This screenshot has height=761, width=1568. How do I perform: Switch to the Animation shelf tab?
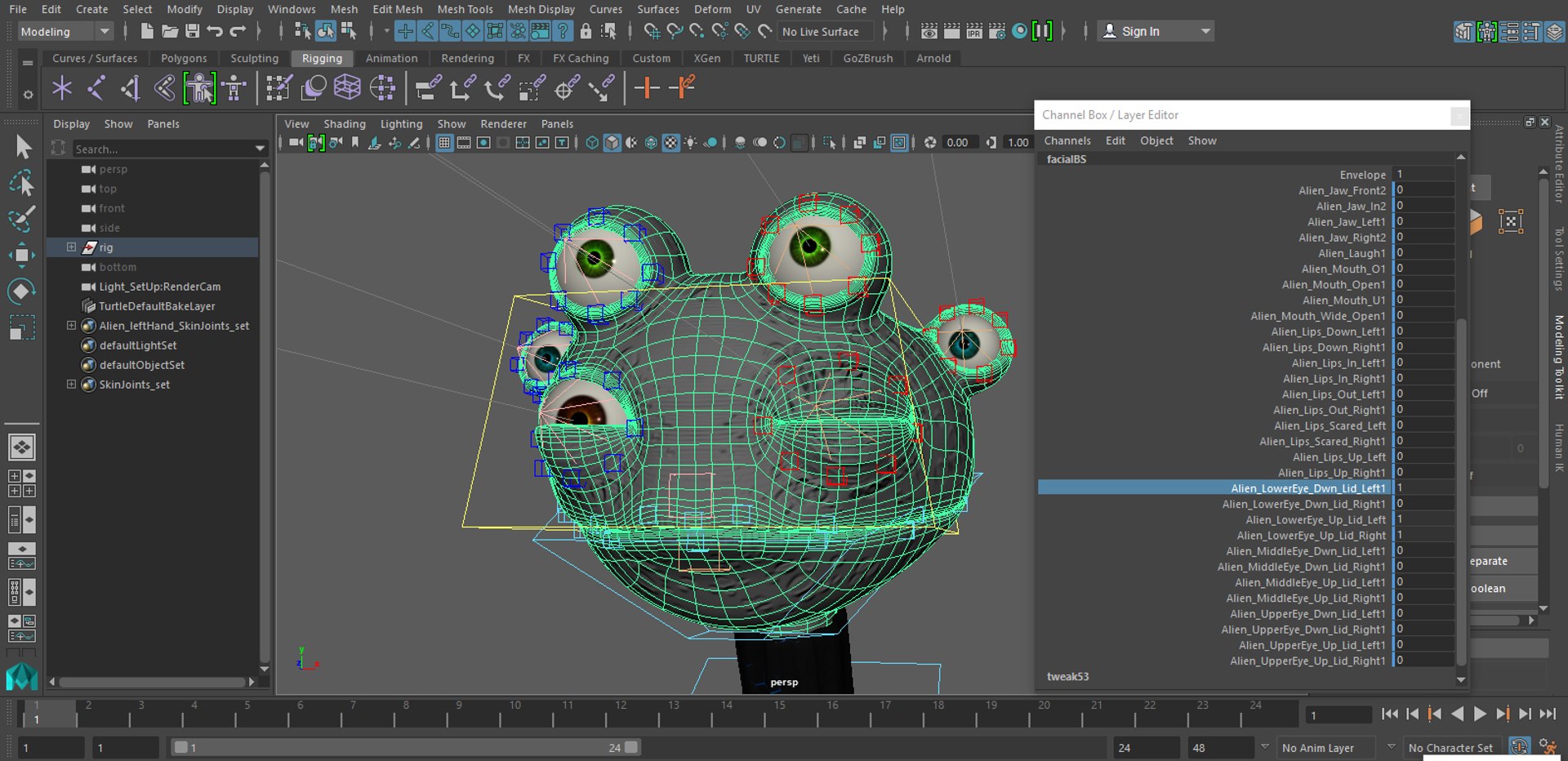[391, 58]
